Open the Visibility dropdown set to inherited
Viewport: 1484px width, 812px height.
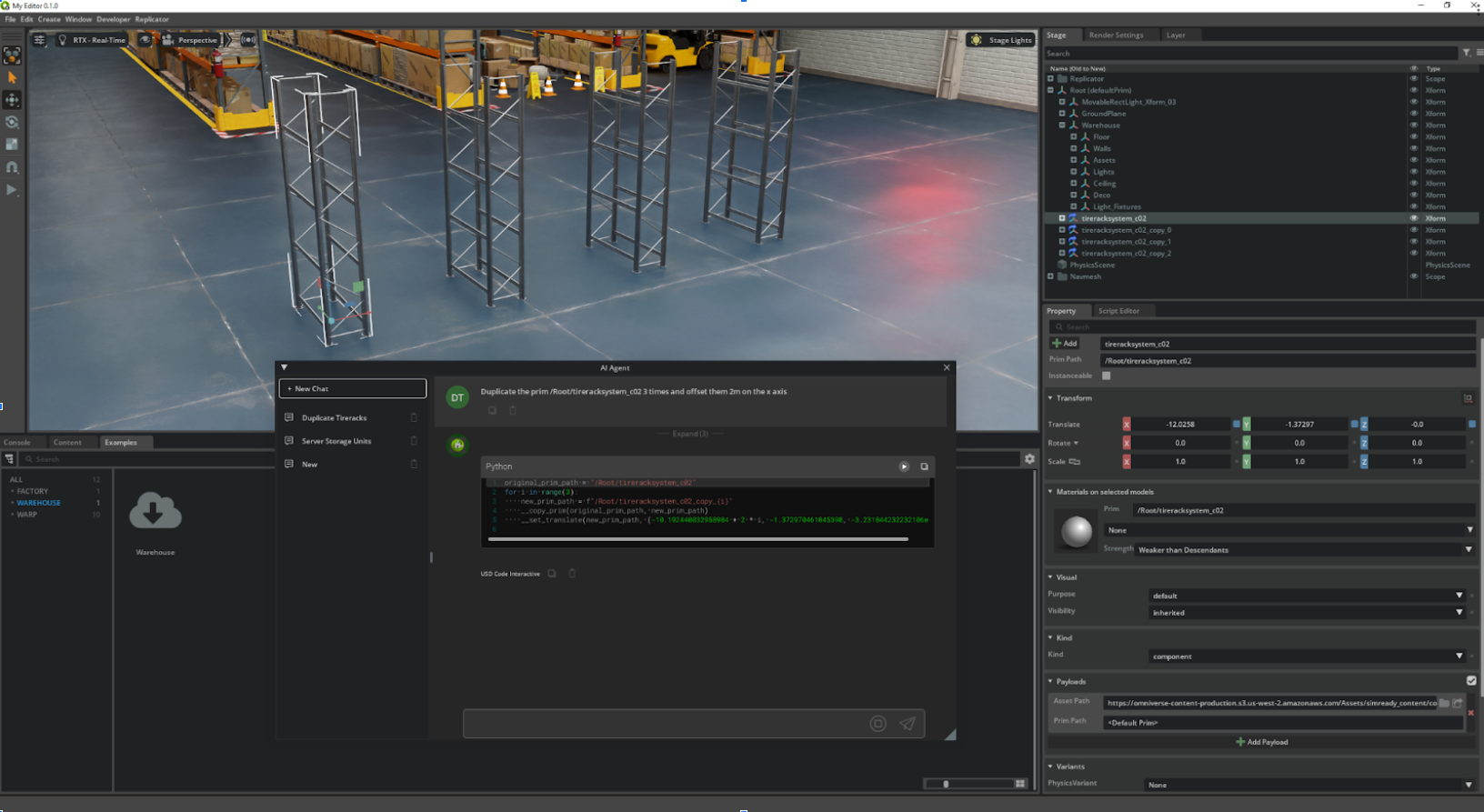point(1309,613)
